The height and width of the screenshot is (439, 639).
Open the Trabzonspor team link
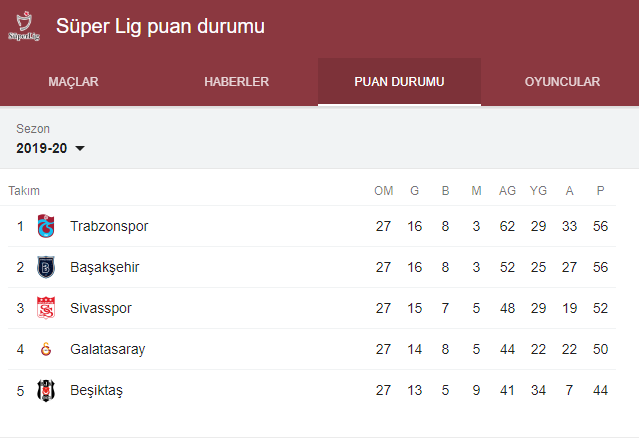tap(109, 226)
